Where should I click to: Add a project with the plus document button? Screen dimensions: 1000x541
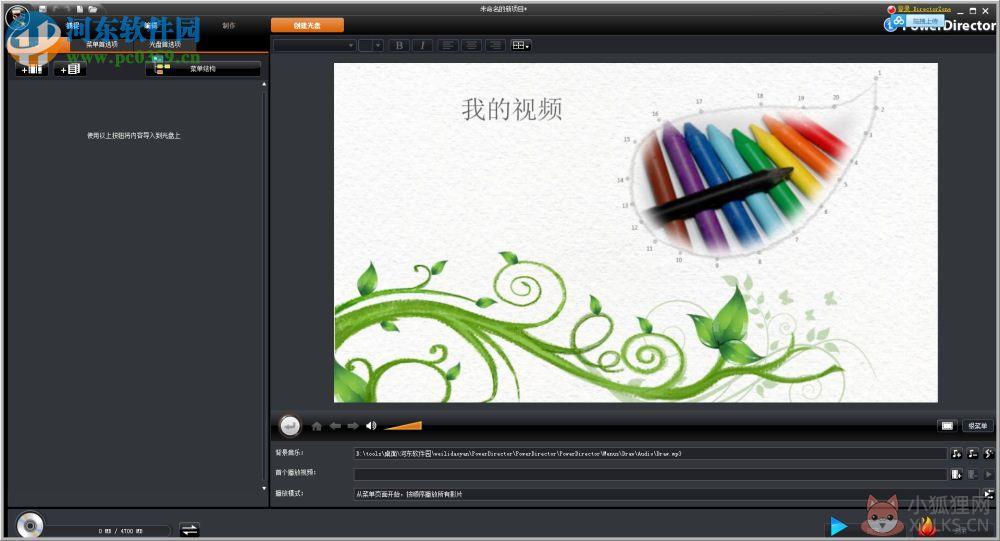coord(70,69)
